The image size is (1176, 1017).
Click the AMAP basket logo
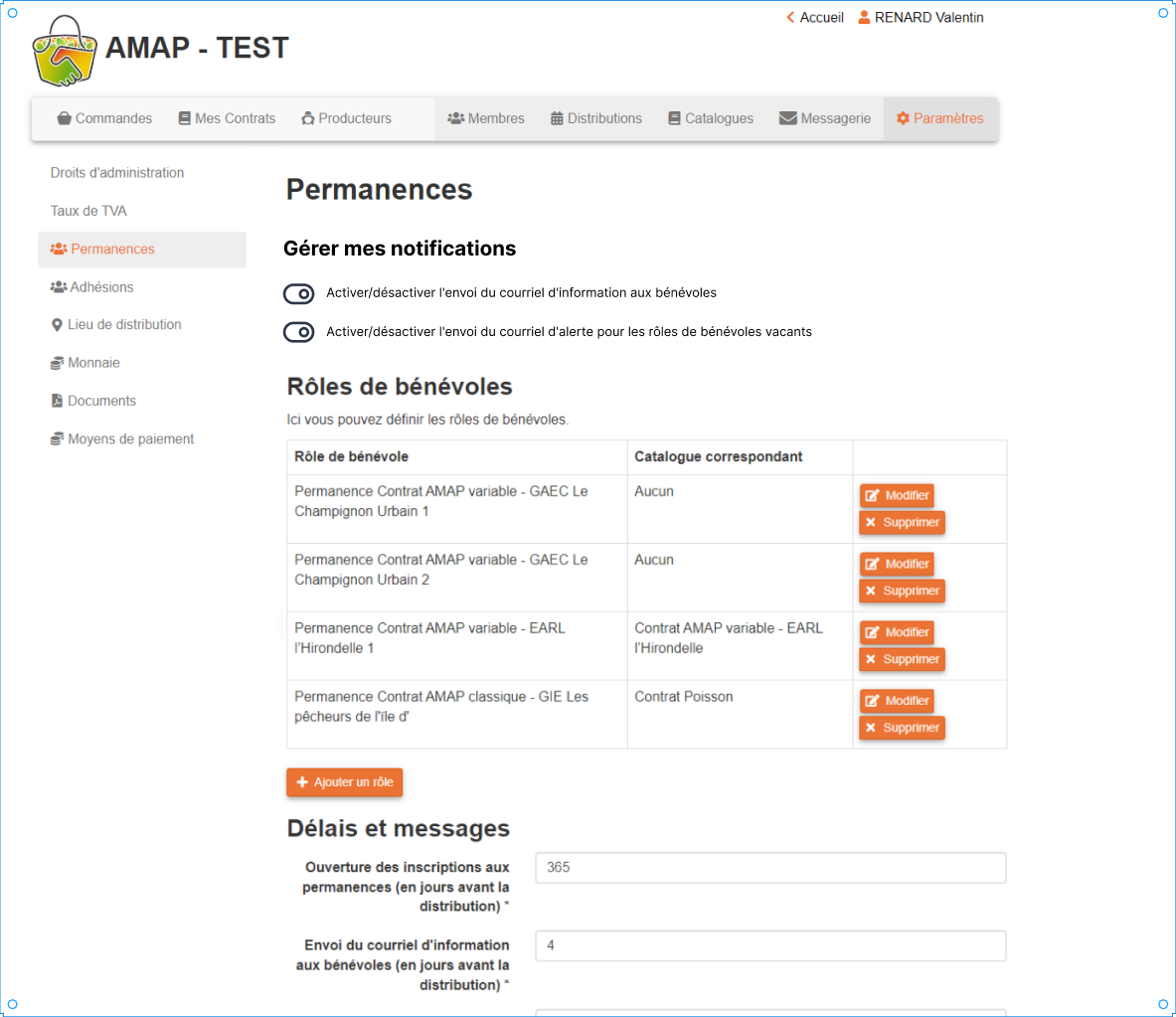tap(64, 52)
